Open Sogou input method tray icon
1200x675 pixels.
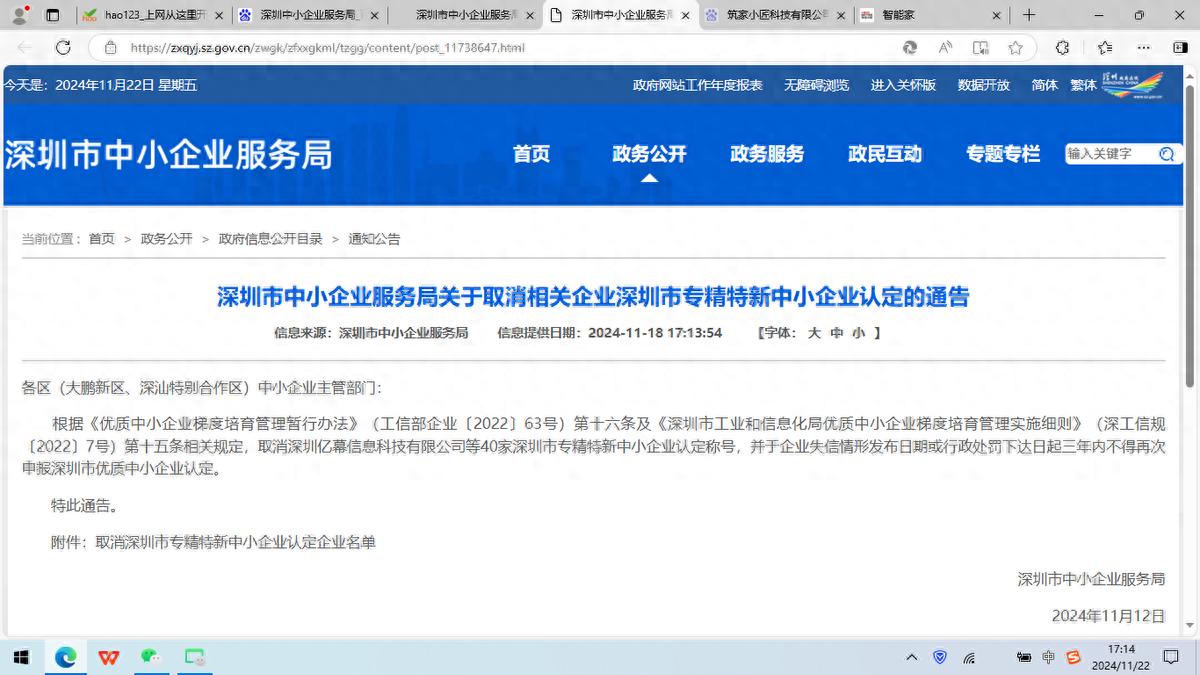pos(1073,657)
